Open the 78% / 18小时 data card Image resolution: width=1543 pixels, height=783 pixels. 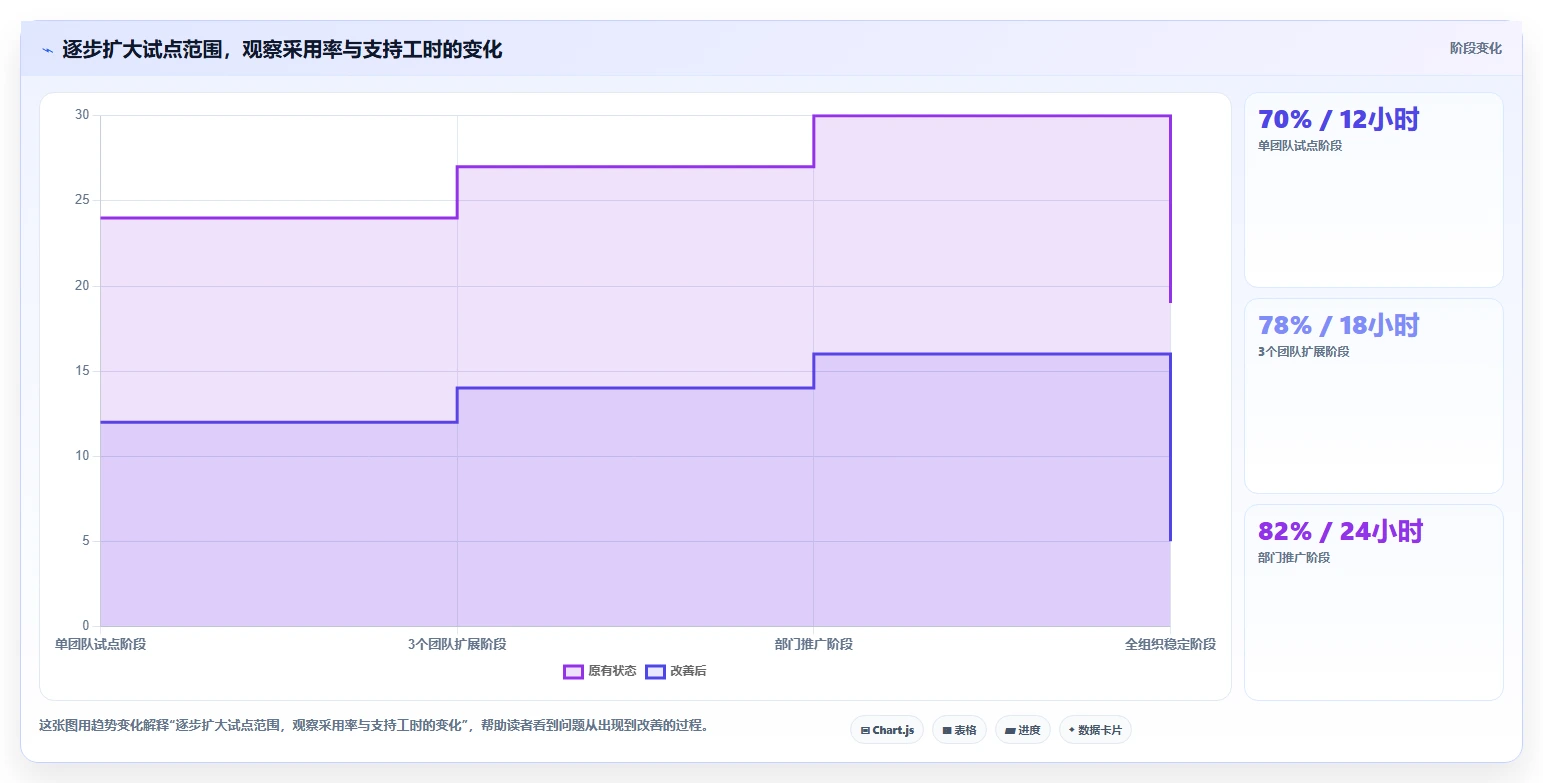click(x=1373, y=396)
